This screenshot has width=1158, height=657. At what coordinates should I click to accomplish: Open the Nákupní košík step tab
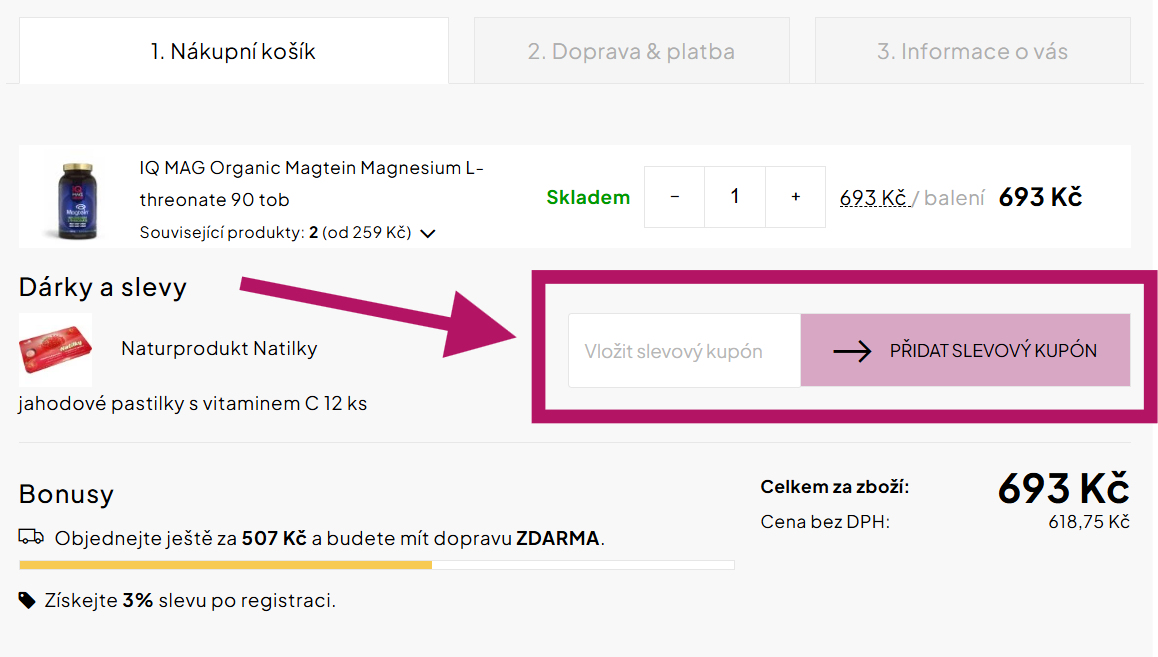233,51
